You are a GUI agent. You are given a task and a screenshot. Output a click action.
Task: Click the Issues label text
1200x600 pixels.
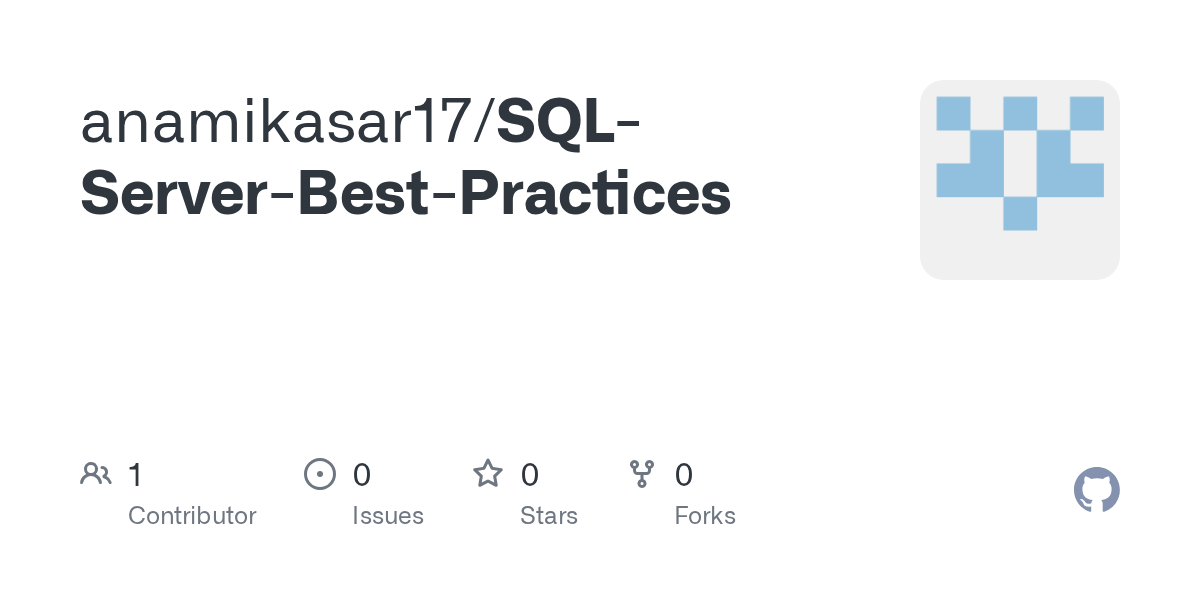click(388, 516)
